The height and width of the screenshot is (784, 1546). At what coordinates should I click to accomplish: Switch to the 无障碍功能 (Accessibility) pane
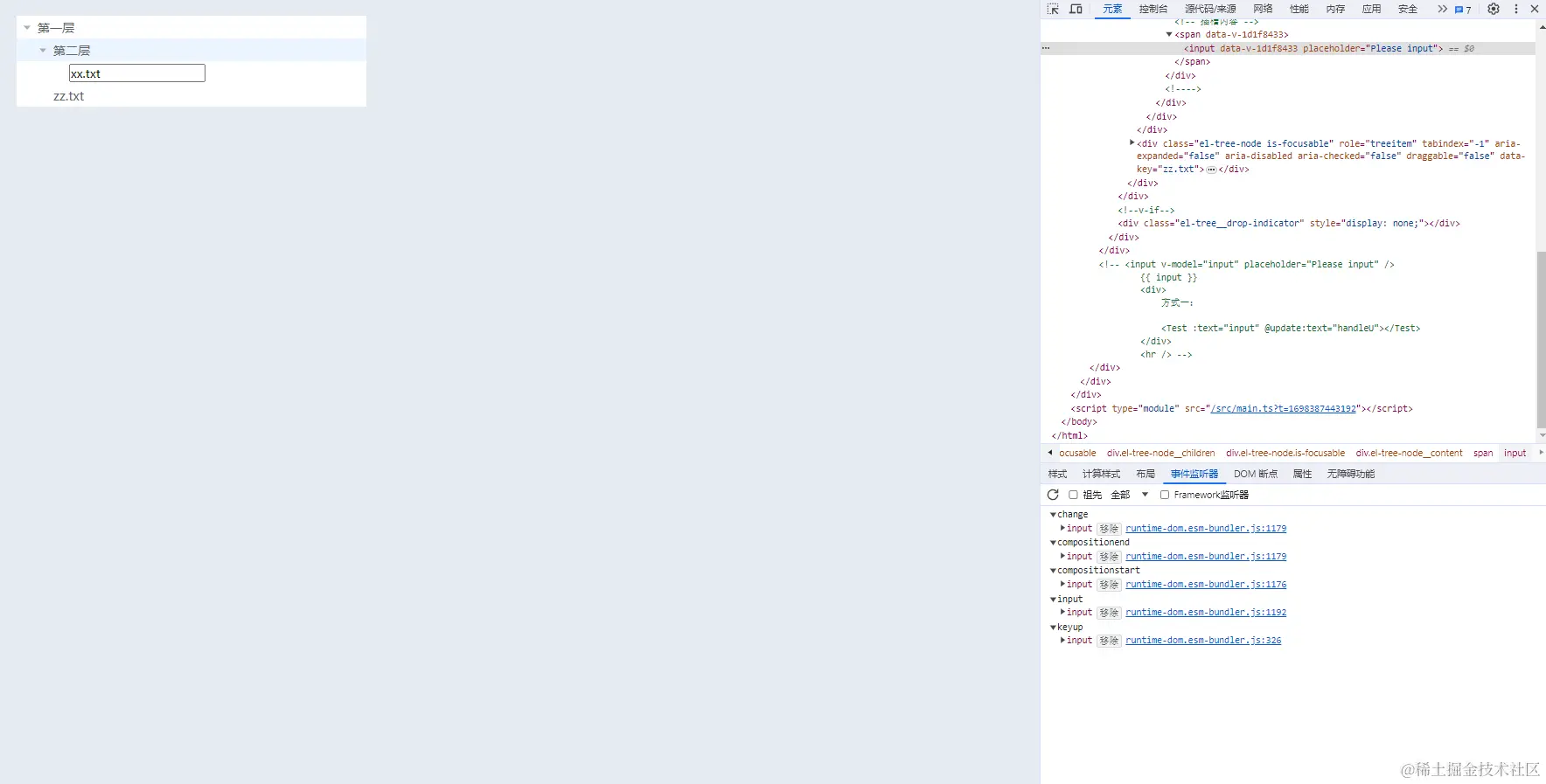[1351, 474]
